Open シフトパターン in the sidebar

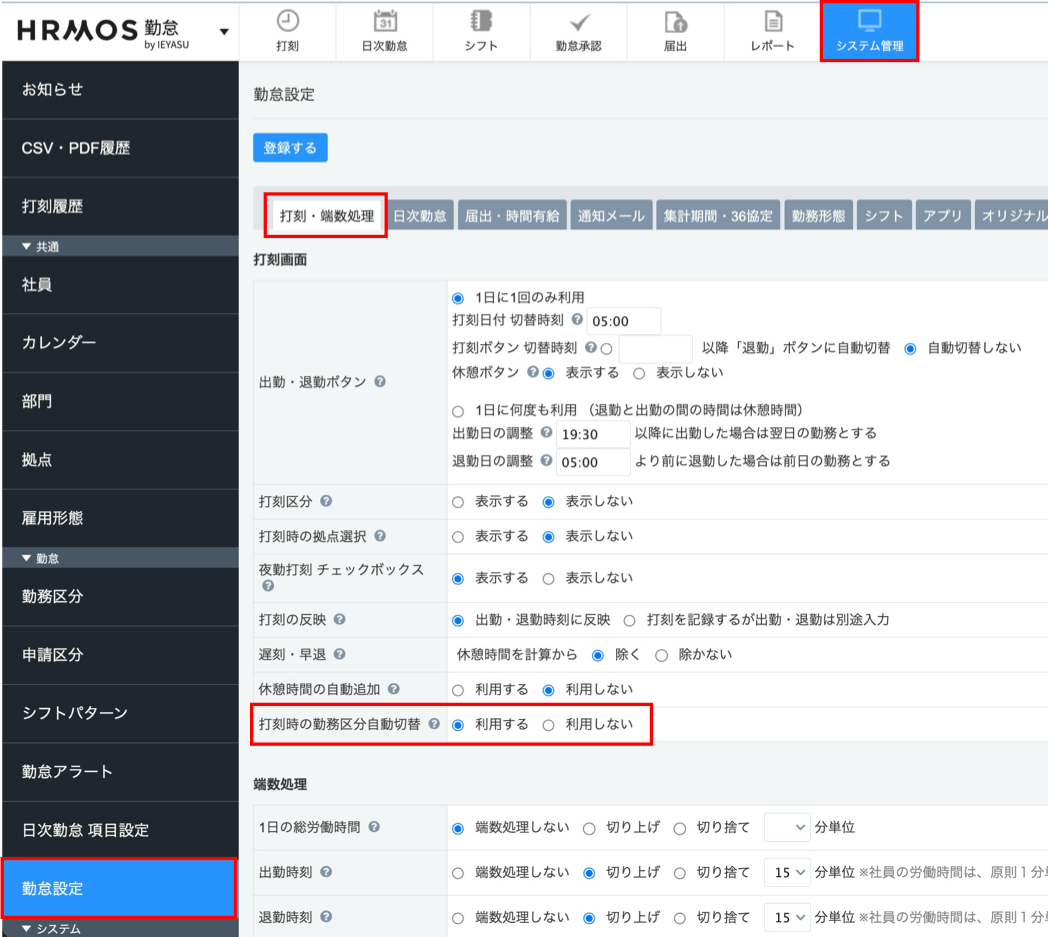pyautogui.click(x=75, y=713)
